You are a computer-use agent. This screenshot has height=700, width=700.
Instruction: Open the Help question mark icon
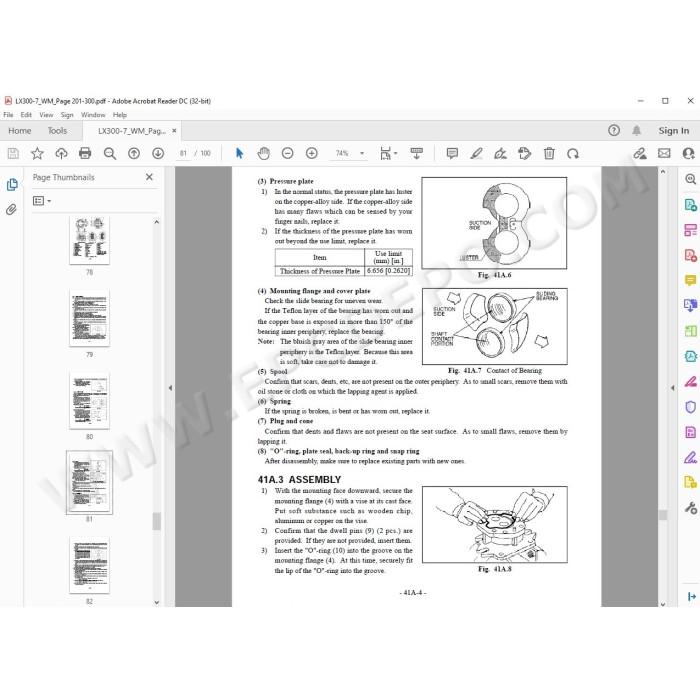[x=614, y=130]
